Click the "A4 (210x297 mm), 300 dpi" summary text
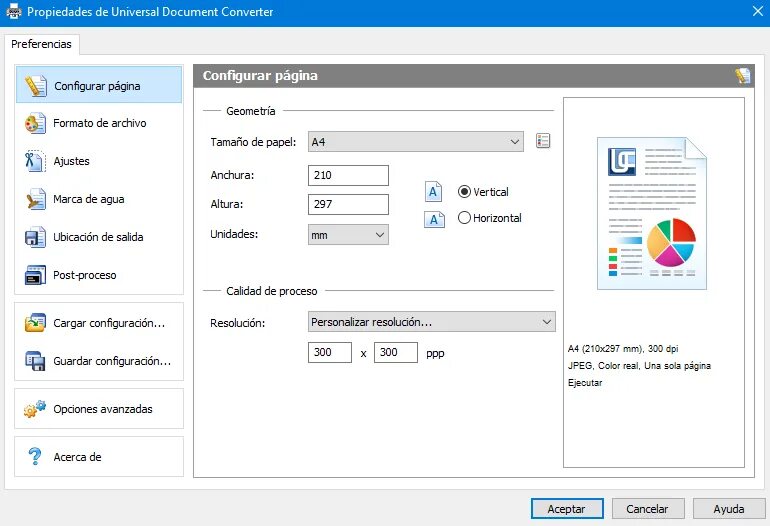This screenshot has width=770, height=526. click(x=623, y=349)
